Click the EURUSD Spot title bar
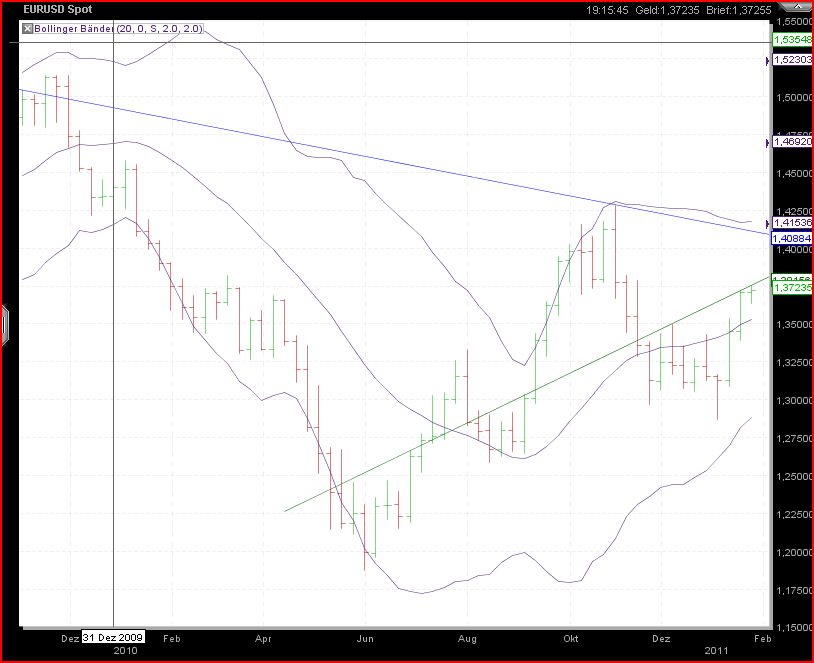This screenshot has width=814, height=663. pos(60,8)
